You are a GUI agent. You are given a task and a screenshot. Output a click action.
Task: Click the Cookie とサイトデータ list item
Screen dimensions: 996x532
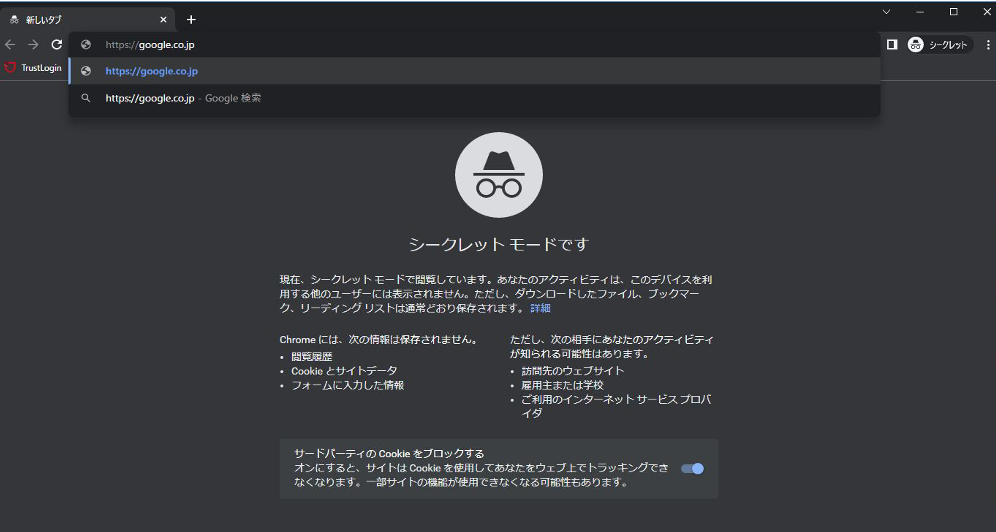click(x=344, y=371)
